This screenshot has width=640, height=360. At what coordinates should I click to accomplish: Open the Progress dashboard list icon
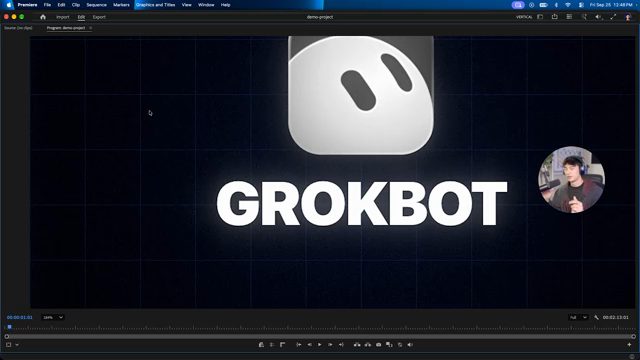click(x=569, y=17)
